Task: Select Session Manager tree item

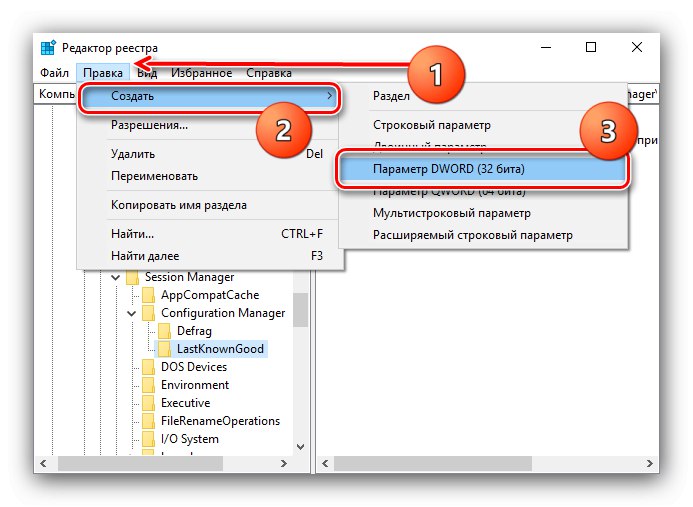Action: click(x=189, y=277)
